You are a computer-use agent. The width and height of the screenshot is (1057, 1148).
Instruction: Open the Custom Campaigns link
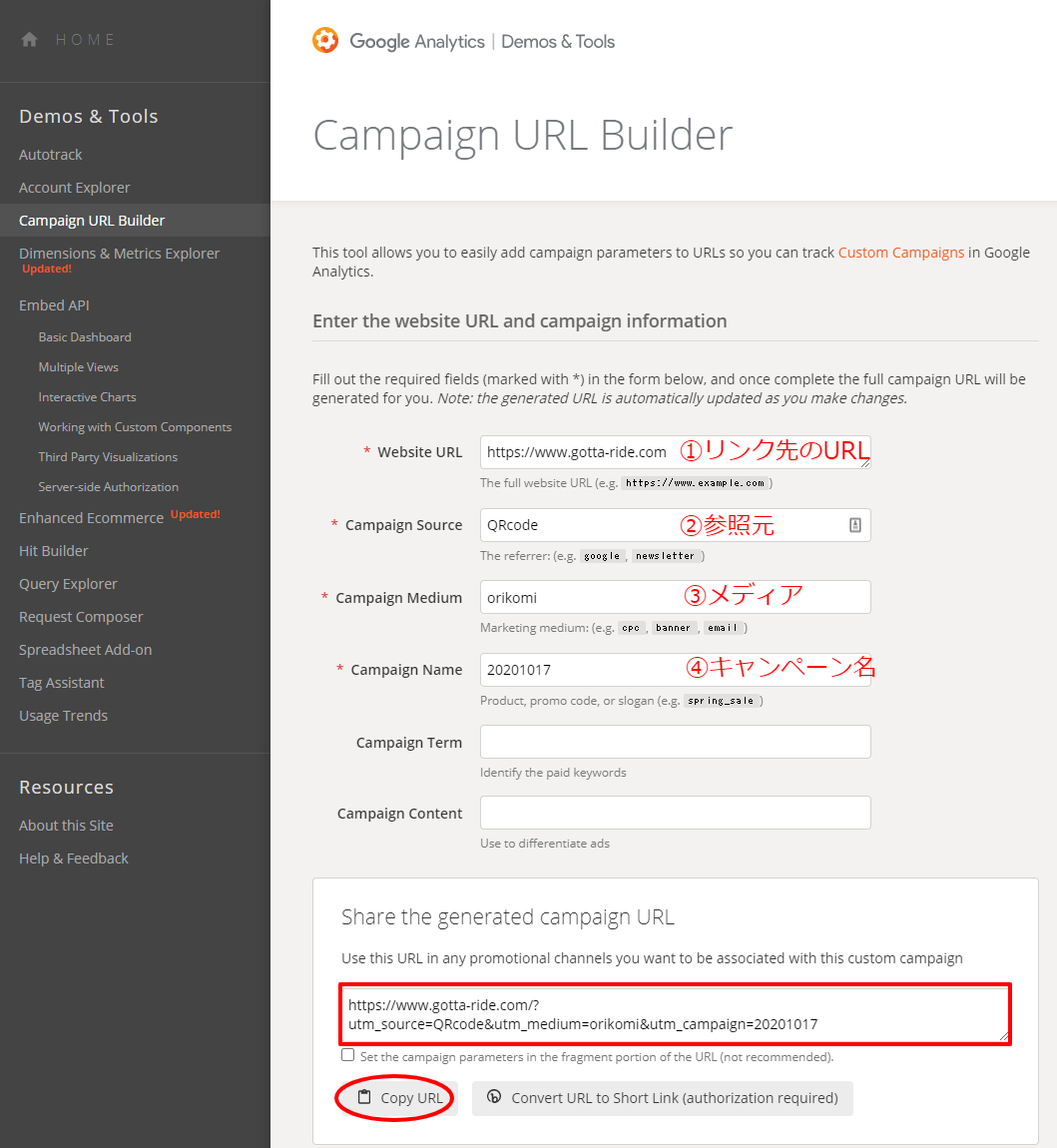901,253
